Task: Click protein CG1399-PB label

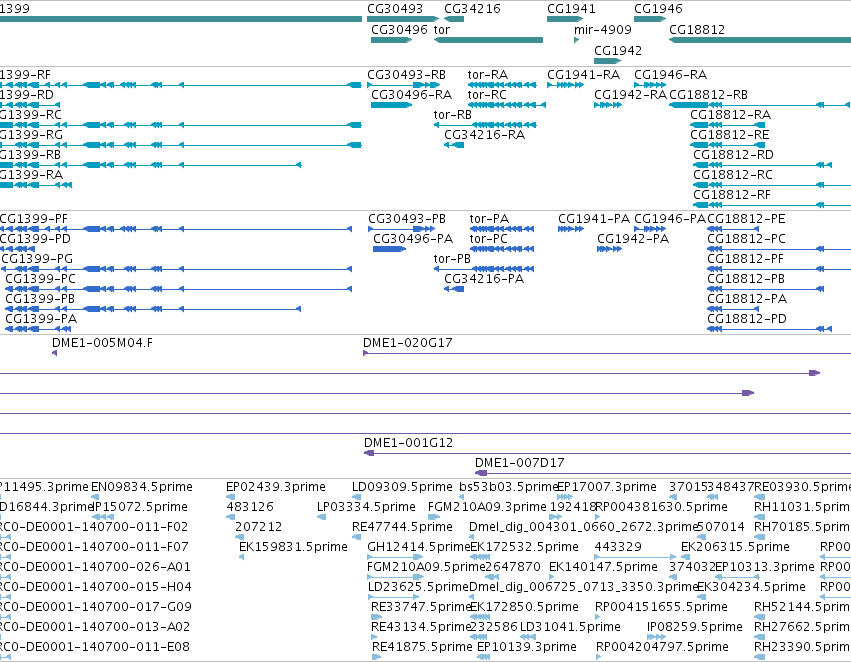Action: (40, 300)
